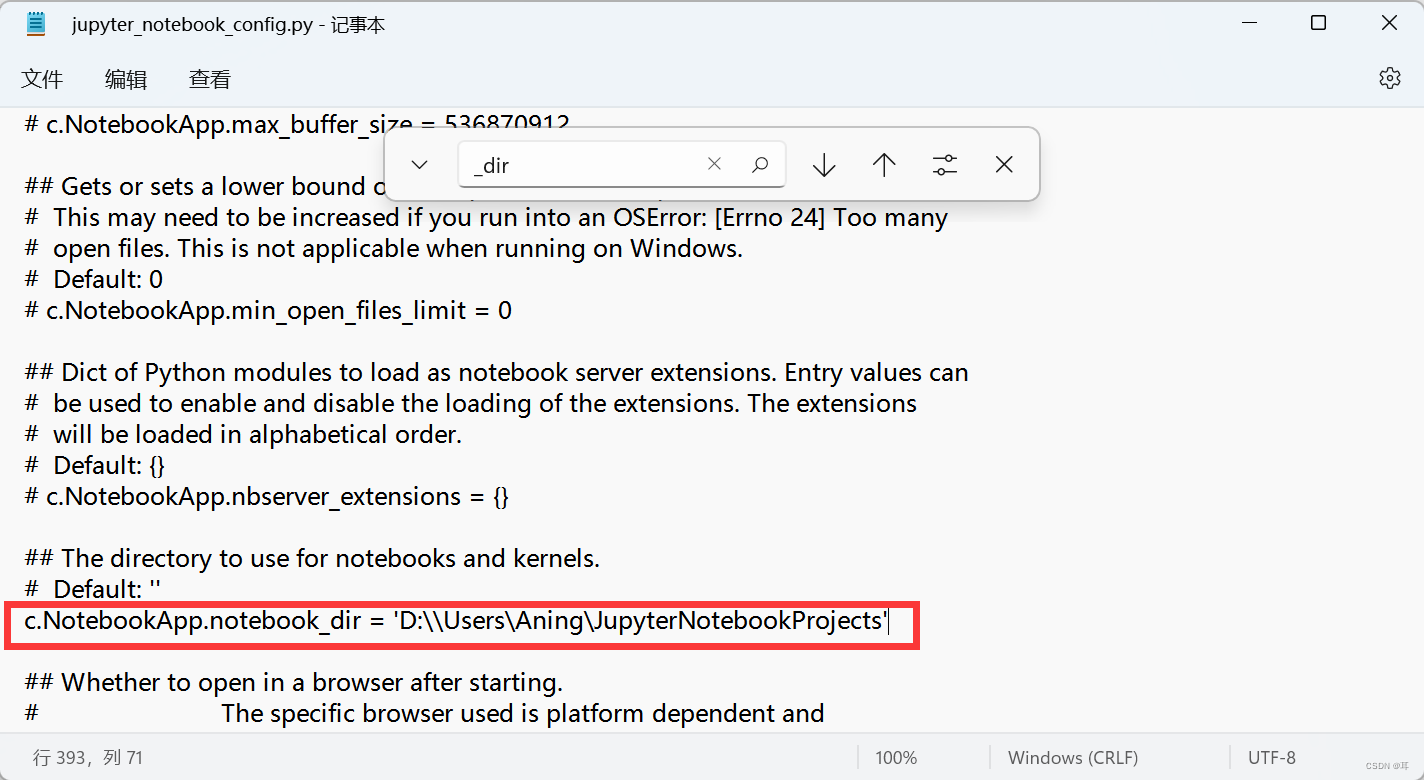Viewport: 1424px width, 780px height.
Task: Minimize the Notepad window
Action: [1248, 23]
